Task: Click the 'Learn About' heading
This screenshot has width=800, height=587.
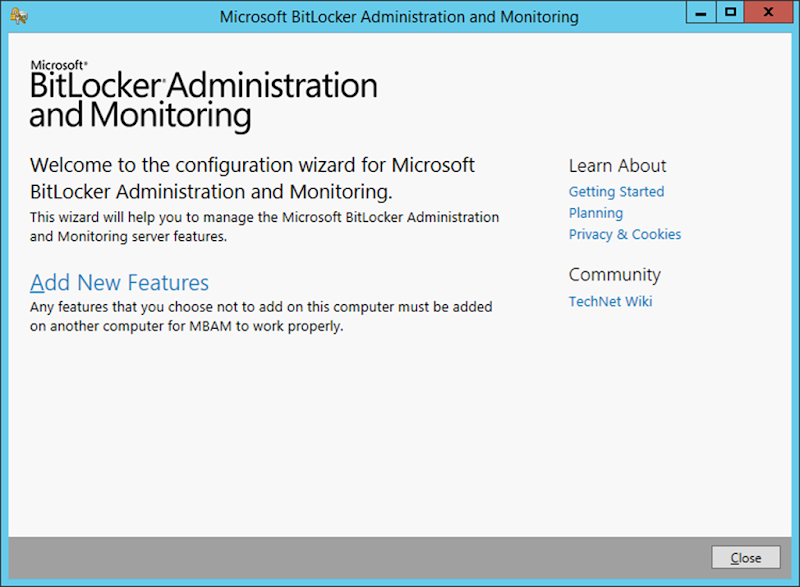Action: click(x=617, y=166)
